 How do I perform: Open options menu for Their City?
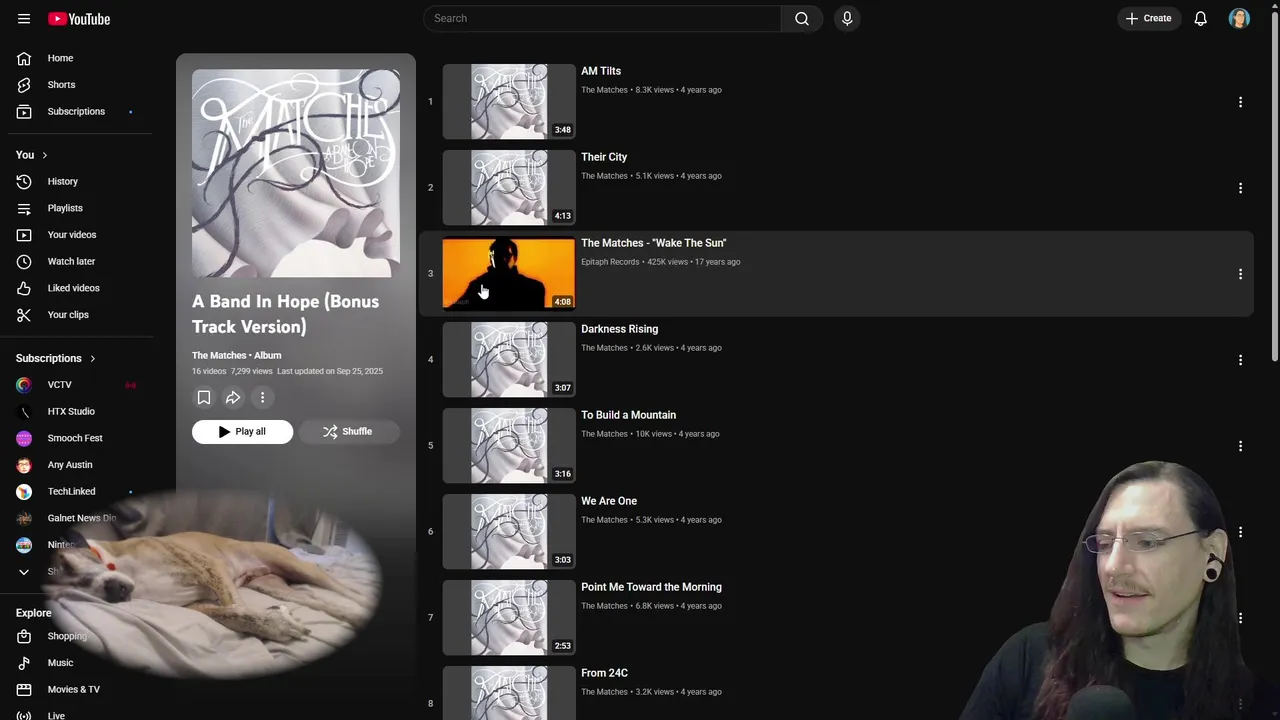click(1240, 188)
